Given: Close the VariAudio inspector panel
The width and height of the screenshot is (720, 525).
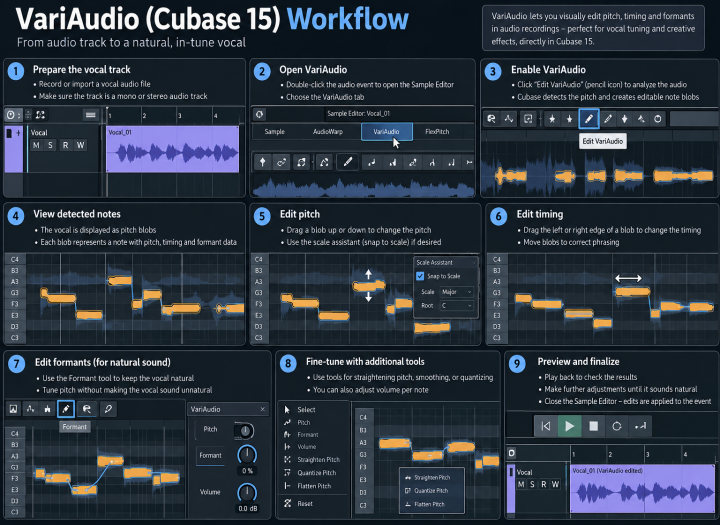Looking at the screenshot, I should (x=263, y=409).
